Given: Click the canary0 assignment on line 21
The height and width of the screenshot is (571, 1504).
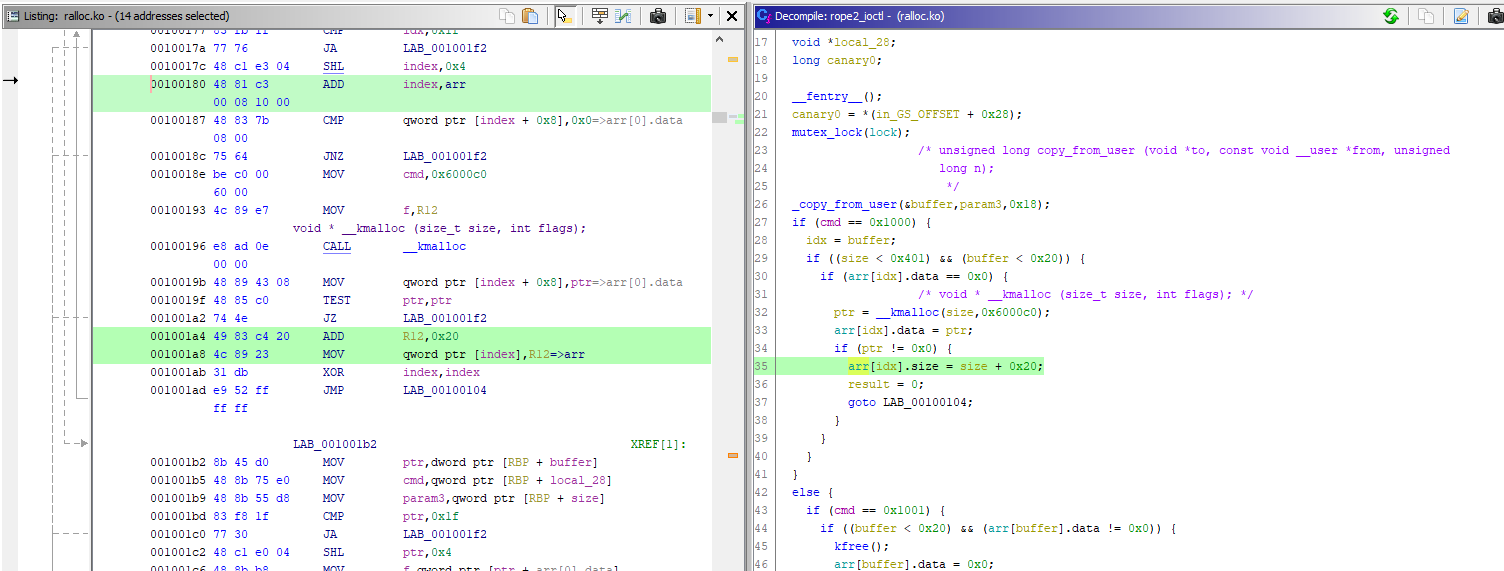Looking at the screenshot, I should pyautogui.click(x=907, y=114).
